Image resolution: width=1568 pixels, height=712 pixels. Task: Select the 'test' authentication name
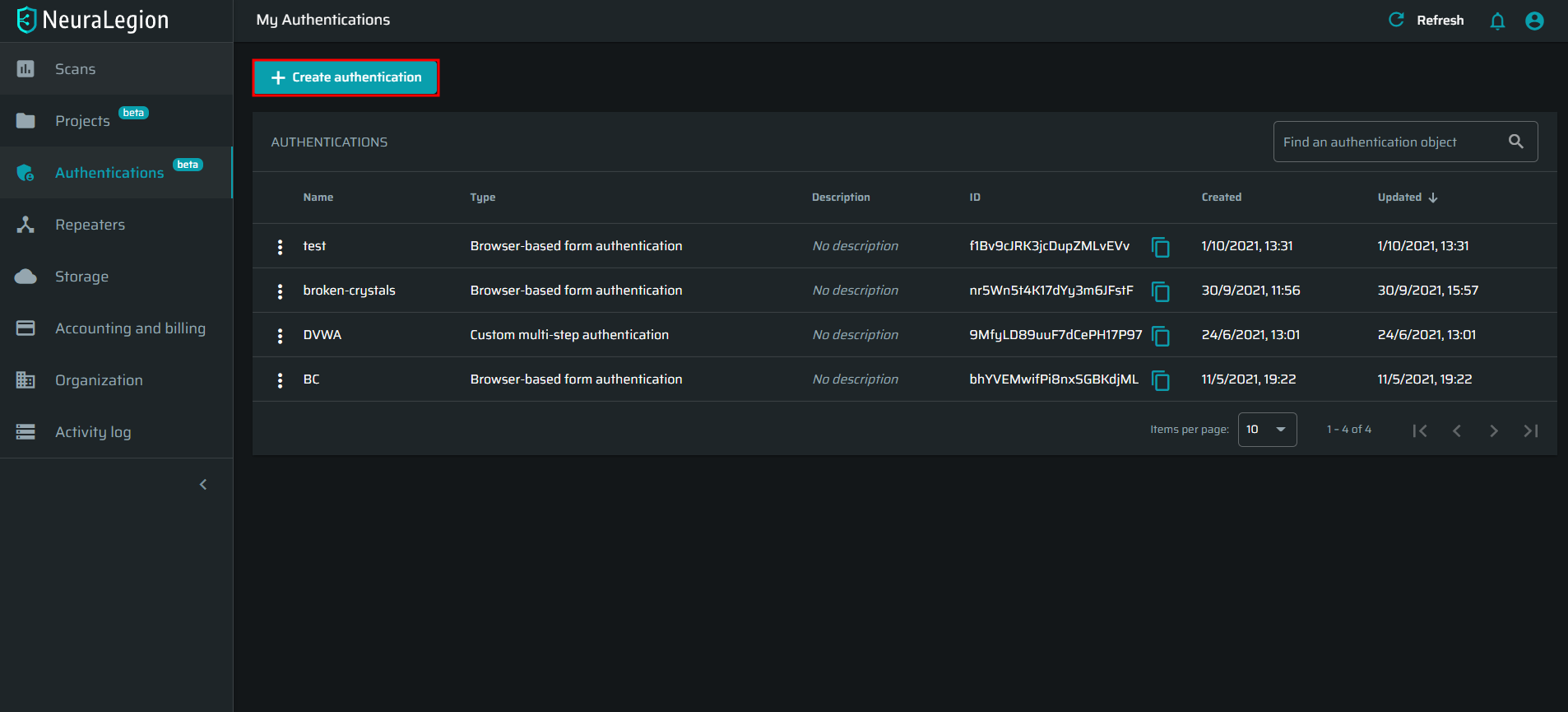coord(314,246)
